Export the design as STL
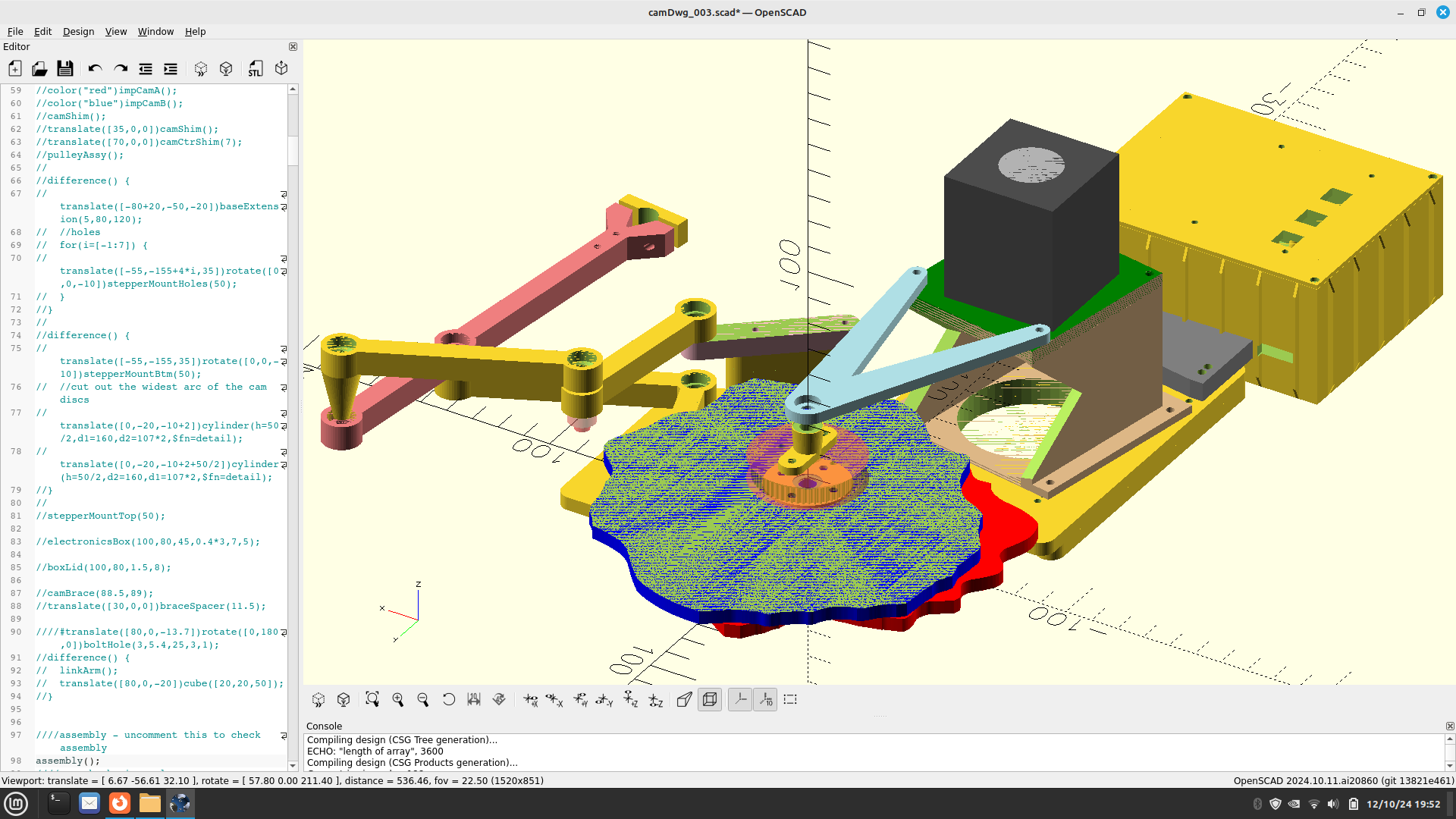 (256, 68)
